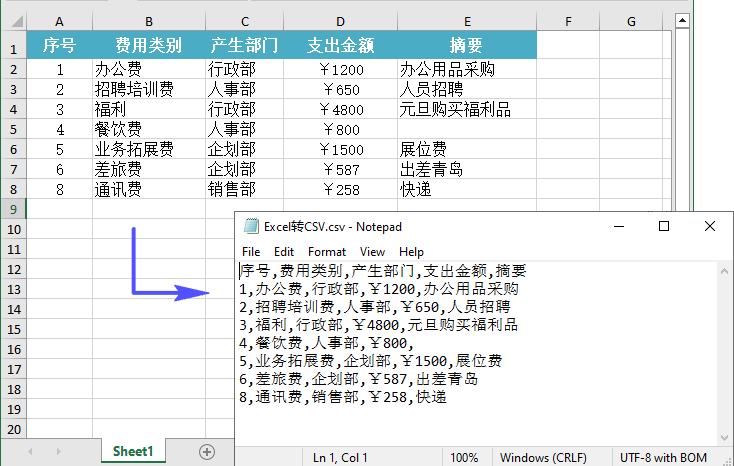The height and width of the screenshot is (466, 734).
Task: Maximize the Notepad window
Action: 664,226
